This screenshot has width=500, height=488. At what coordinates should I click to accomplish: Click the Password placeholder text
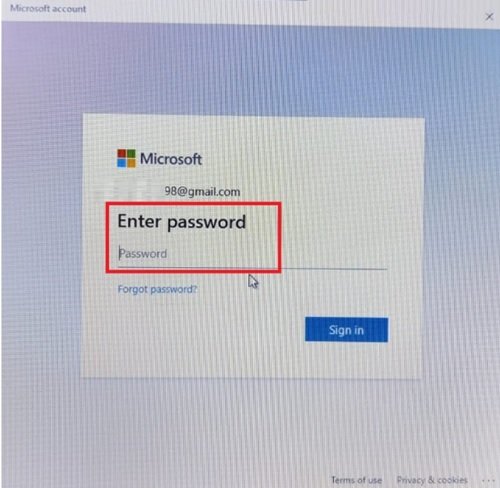click(143, 254)
